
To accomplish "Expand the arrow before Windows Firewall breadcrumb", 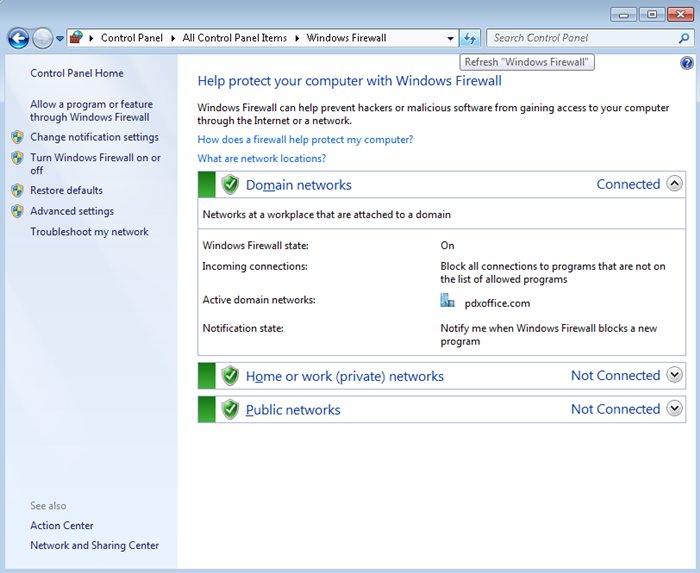I will coord(297,38).
